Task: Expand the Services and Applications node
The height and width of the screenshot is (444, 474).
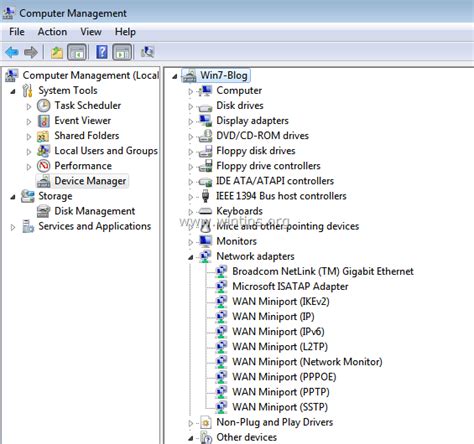Action: [x=13, y=228]
